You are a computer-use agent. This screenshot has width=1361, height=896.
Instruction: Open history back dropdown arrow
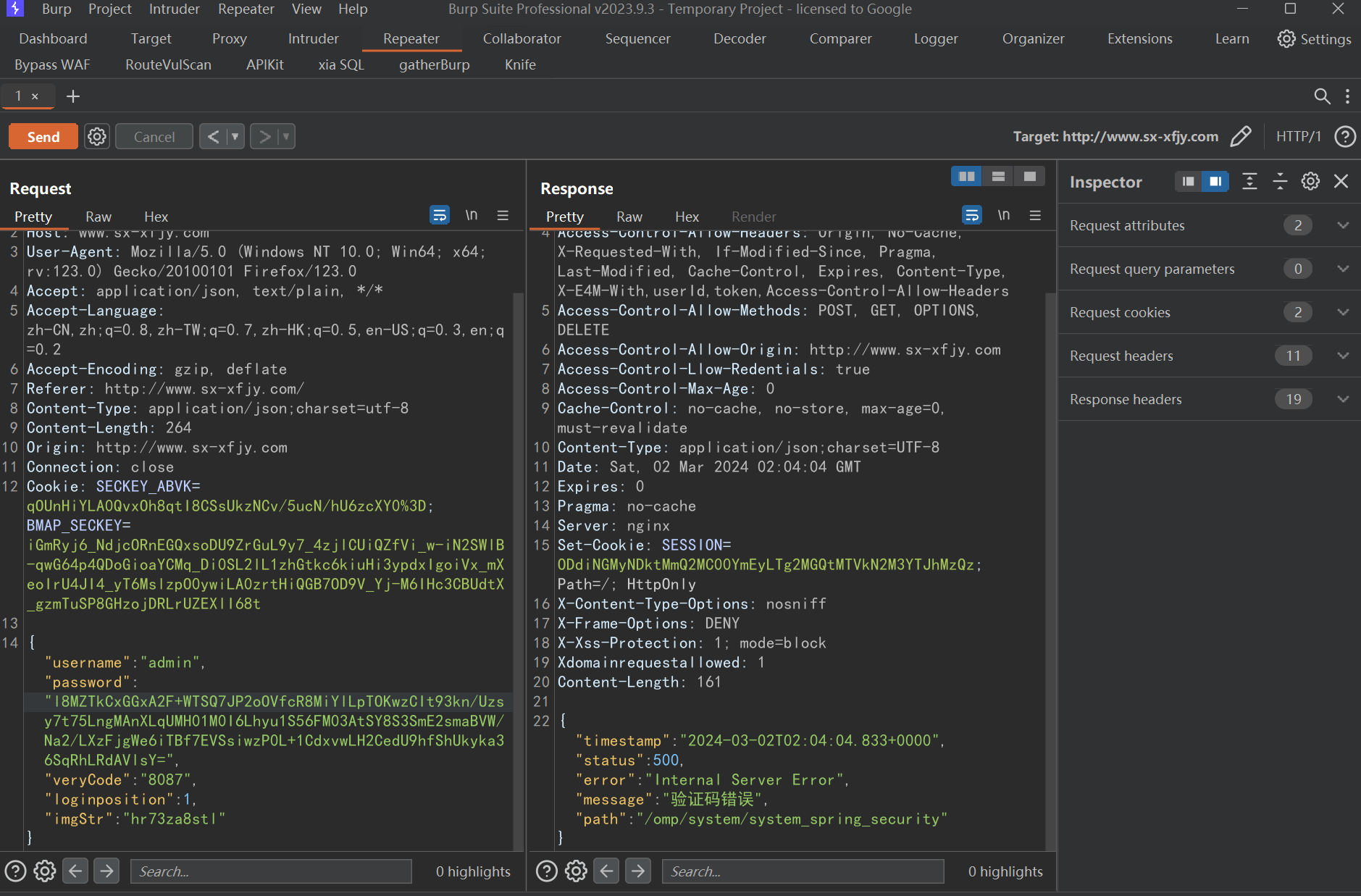click(x=235, y=136)
